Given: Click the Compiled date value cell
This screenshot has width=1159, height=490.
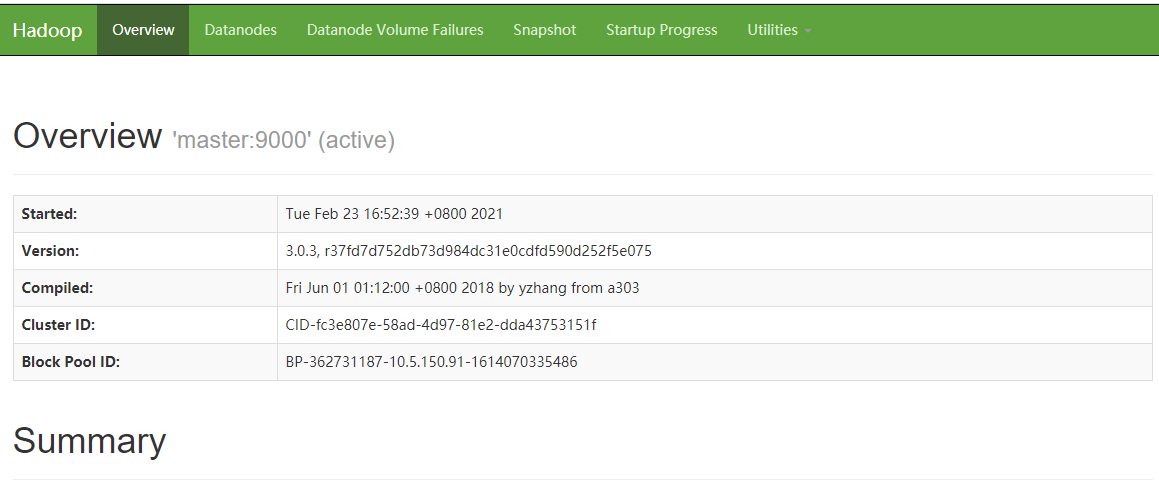Looking at the screenshot, I should 715,288.
